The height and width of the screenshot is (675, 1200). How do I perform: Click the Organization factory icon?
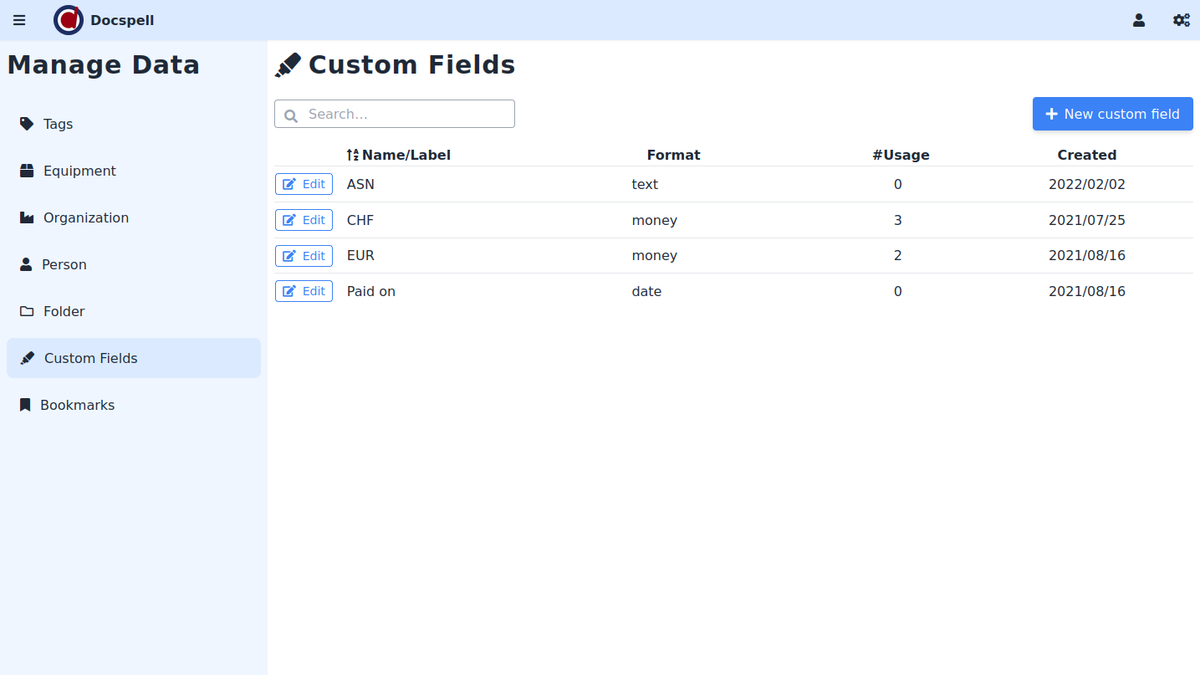pos(27,218)
